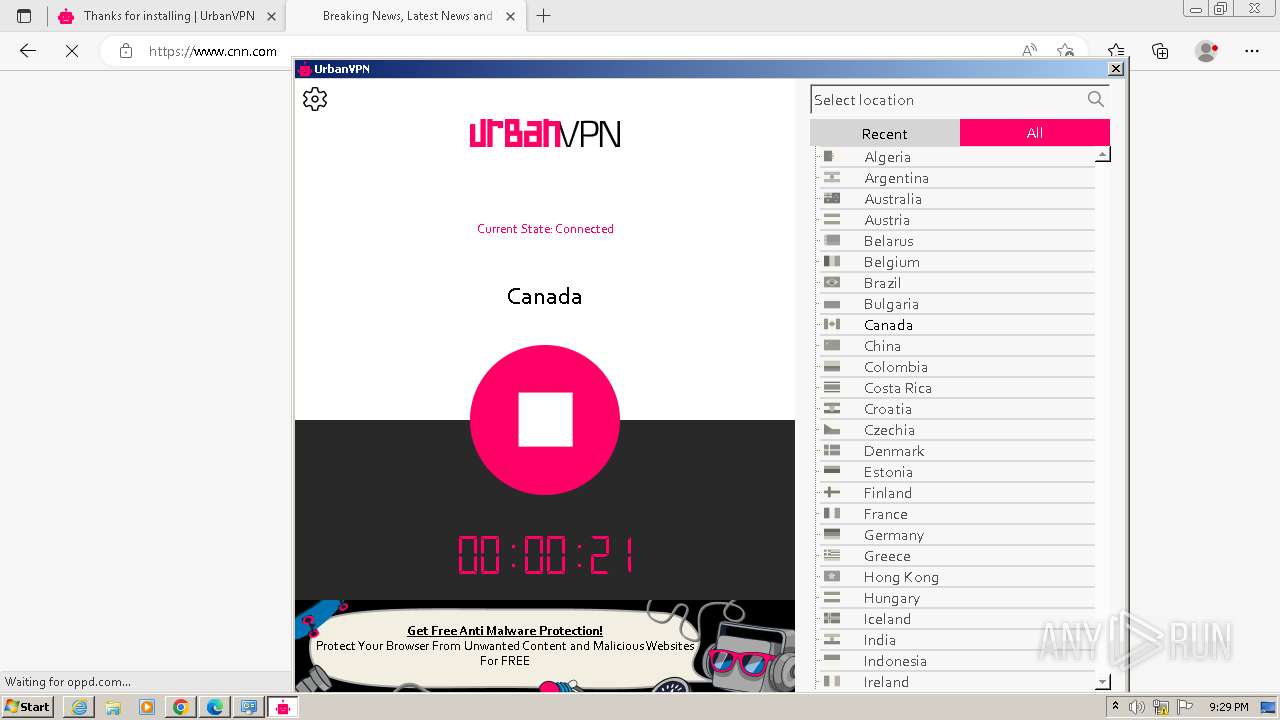Image resolution: width=1280 pixels, height=720 pixels.
Task: Open the Windows Start menu
Action: [x=28, y=706]
